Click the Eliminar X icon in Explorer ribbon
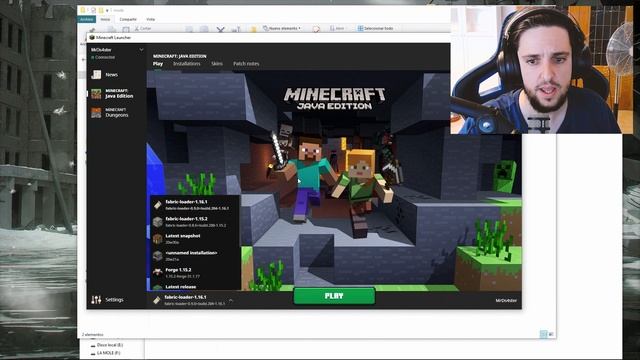This screenshot has height=360, width=640. pyautogui.click(x=221, y=29)
